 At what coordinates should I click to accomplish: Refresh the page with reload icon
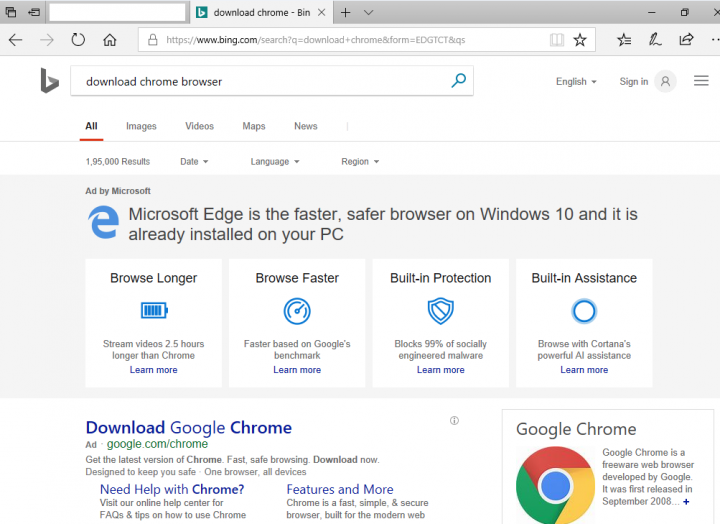click(78, 40)
